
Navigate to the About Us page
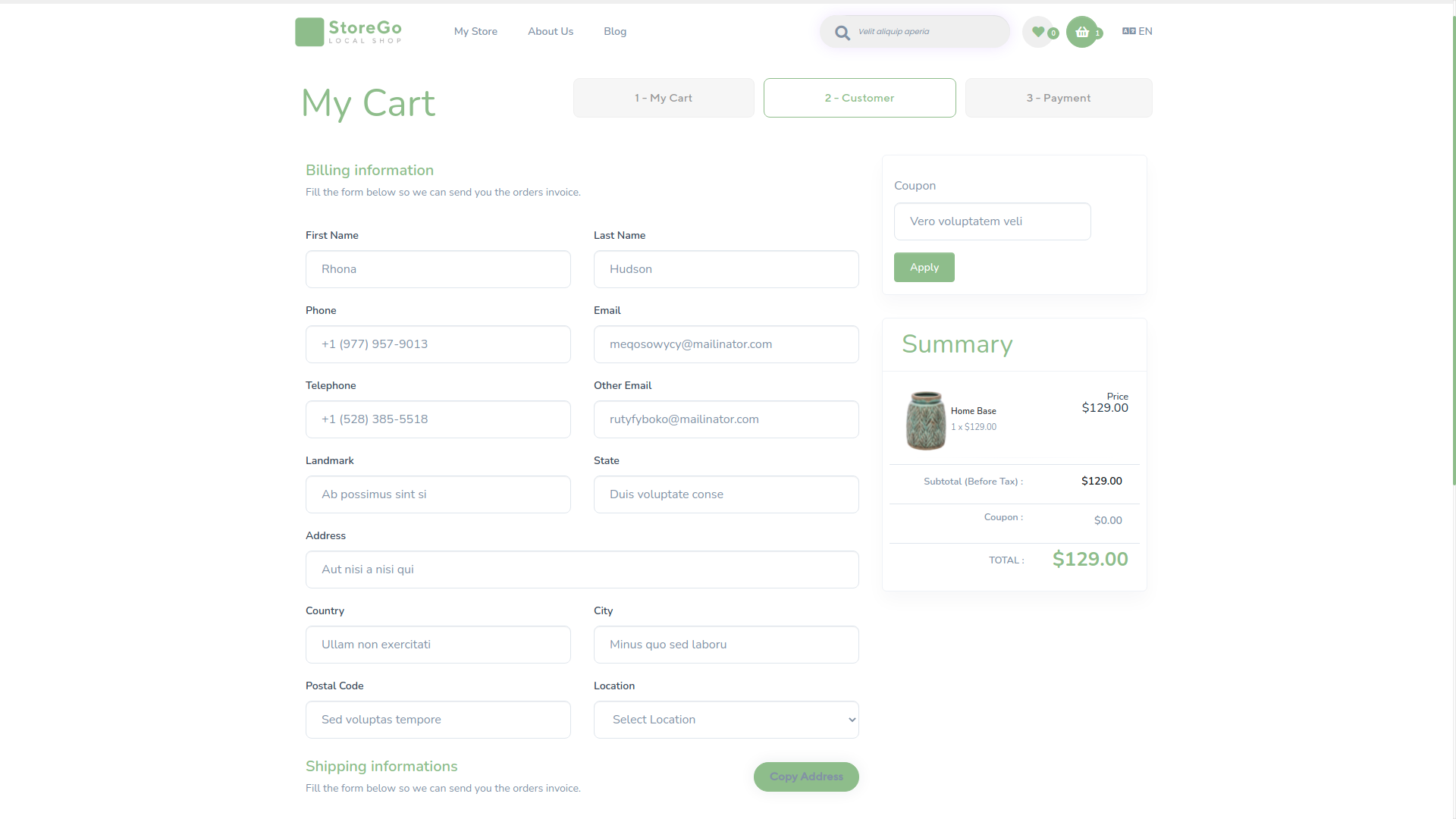click(x=551, y=31)
